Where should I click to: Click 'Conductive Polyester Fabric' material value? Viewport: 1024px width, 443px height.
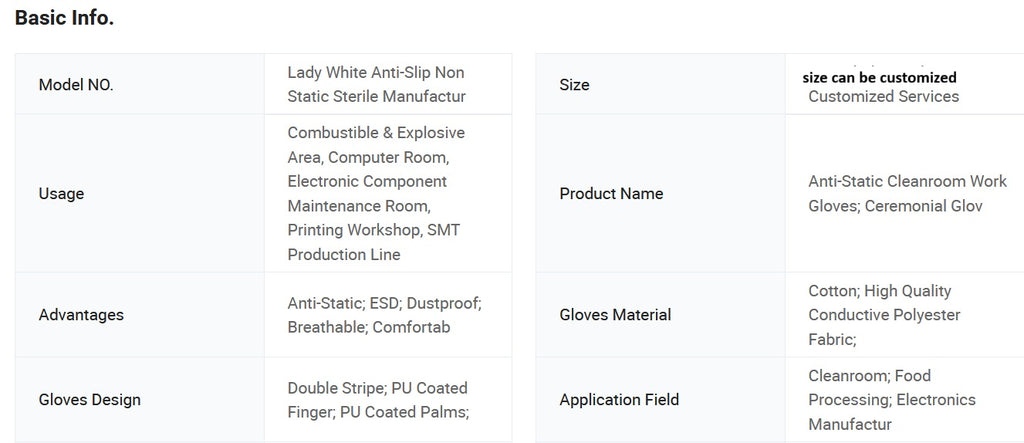pos(884,315)
